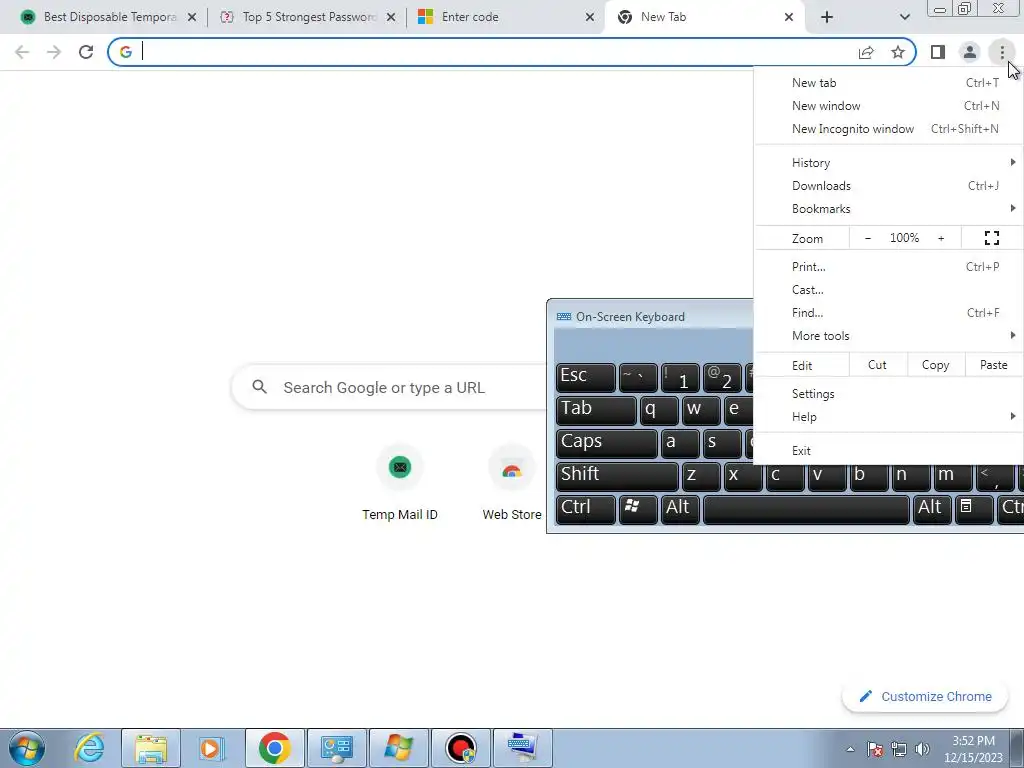Click the Chrome taskbar icon
Viewport: 1024px width, 768px height.
(274, 748)
